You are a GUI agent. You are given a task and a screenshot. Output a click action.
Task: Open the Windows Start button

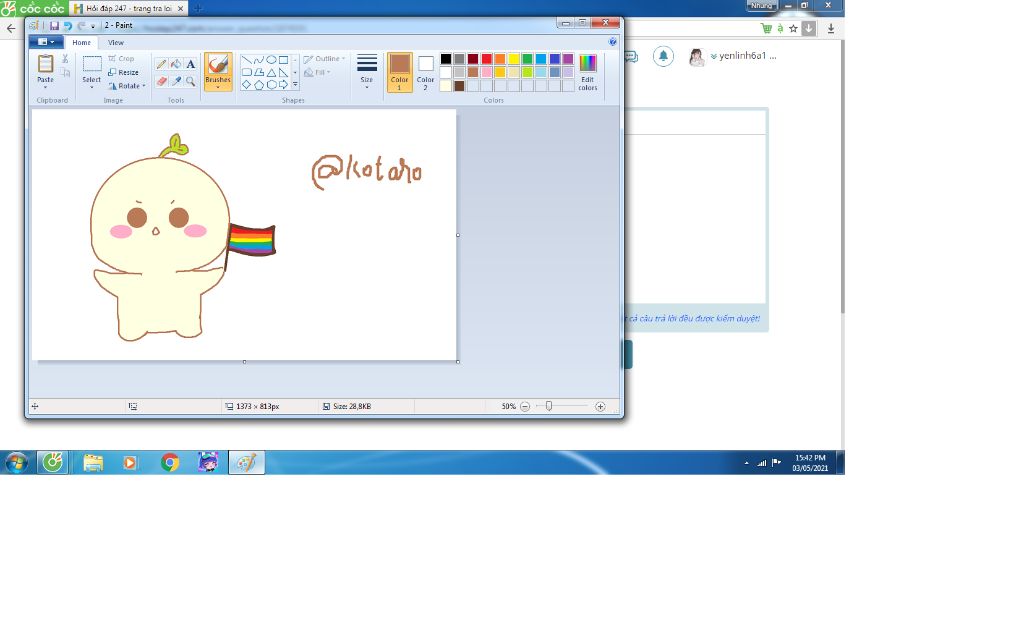(x=16, y=463)
